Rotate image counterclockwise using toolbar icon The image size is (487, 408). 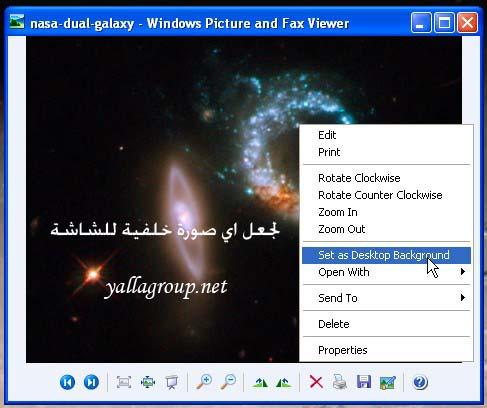pyautogui.click(x=284, y=382)
